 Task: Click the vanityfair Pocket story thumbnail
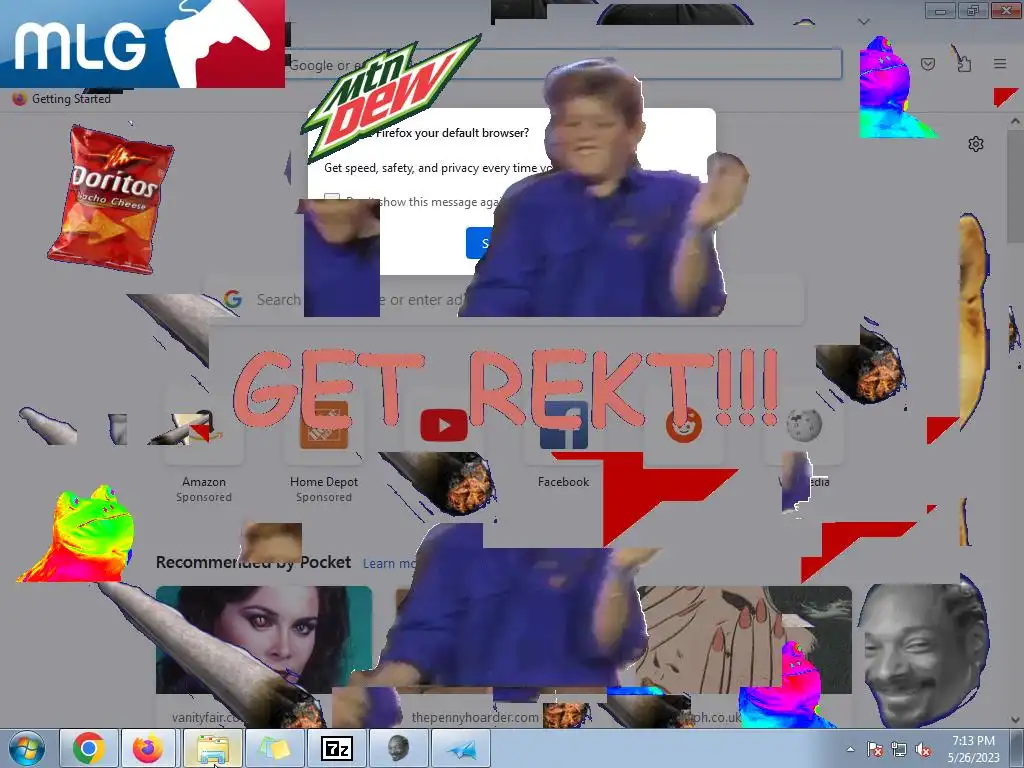(264, 639)
